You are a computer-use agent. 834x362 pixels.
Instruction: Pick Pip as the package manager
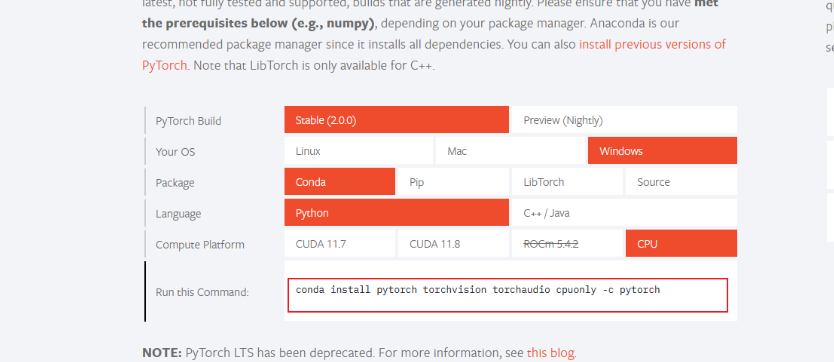click(453, 182)
